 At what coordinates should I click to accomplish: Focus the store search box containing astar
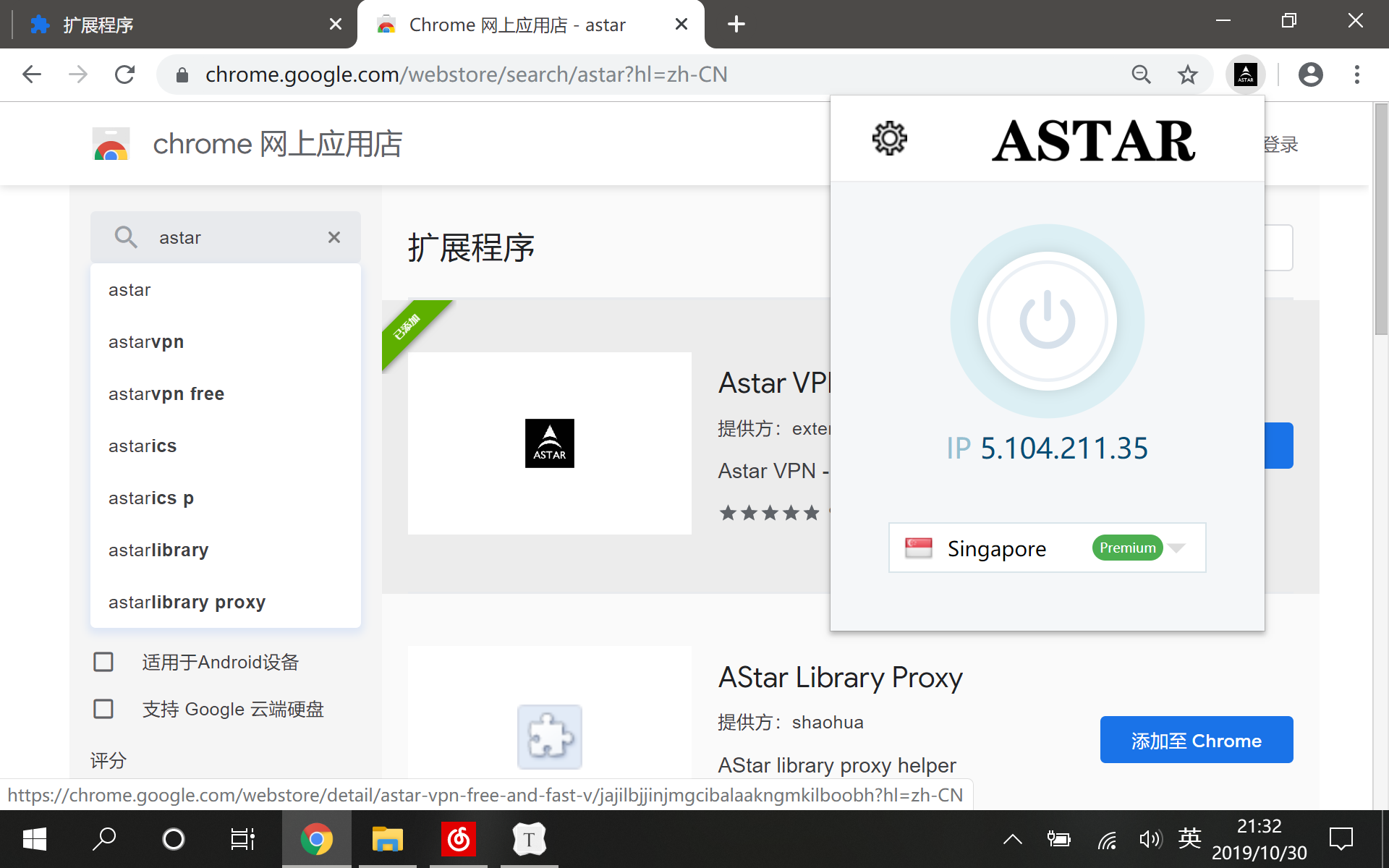(225, 237)
